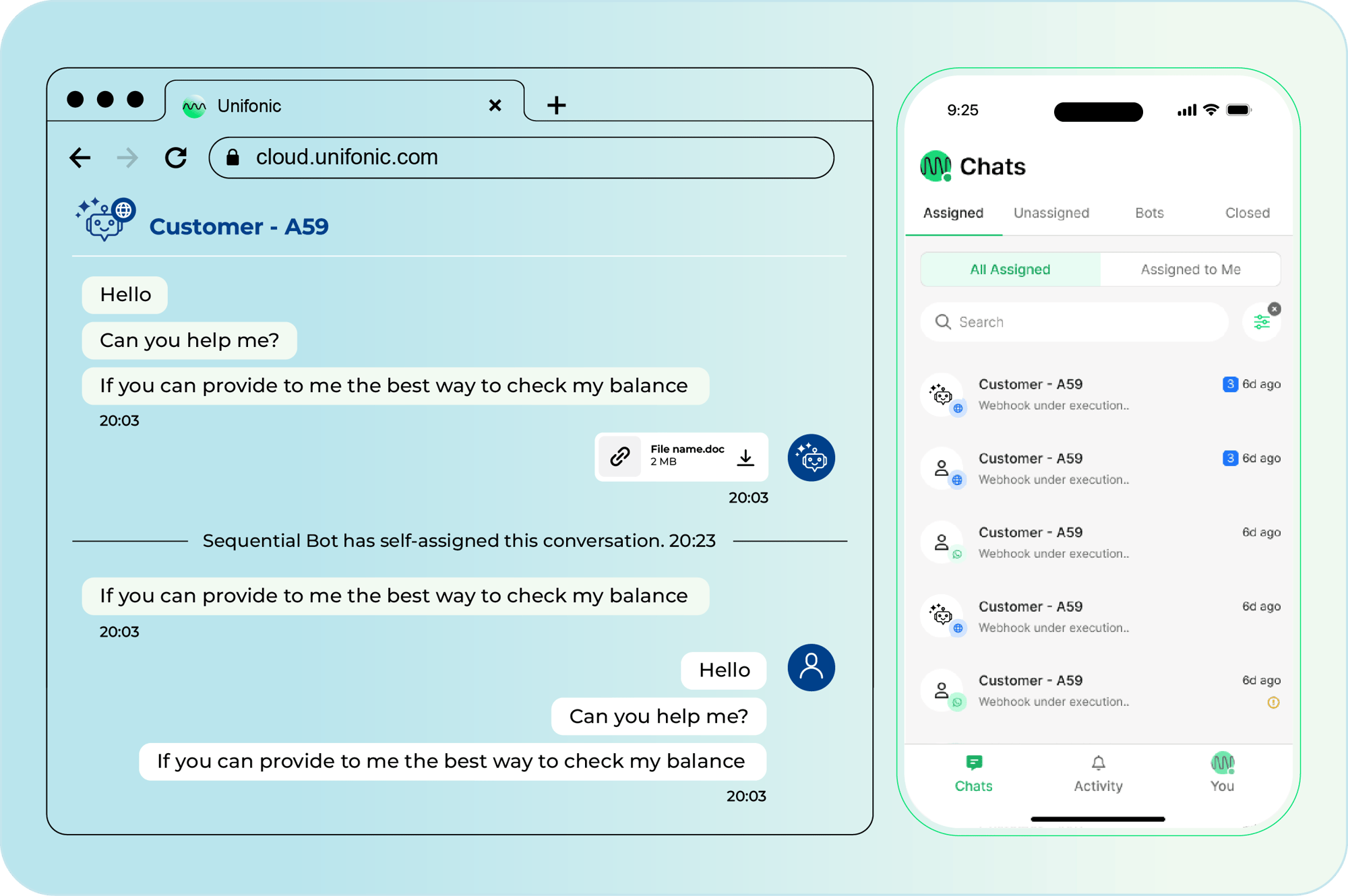This screenshot has height=896, width=1348.
Task: Click the browser back arrow
Action: pyautogui.click(x=80, y=158)
